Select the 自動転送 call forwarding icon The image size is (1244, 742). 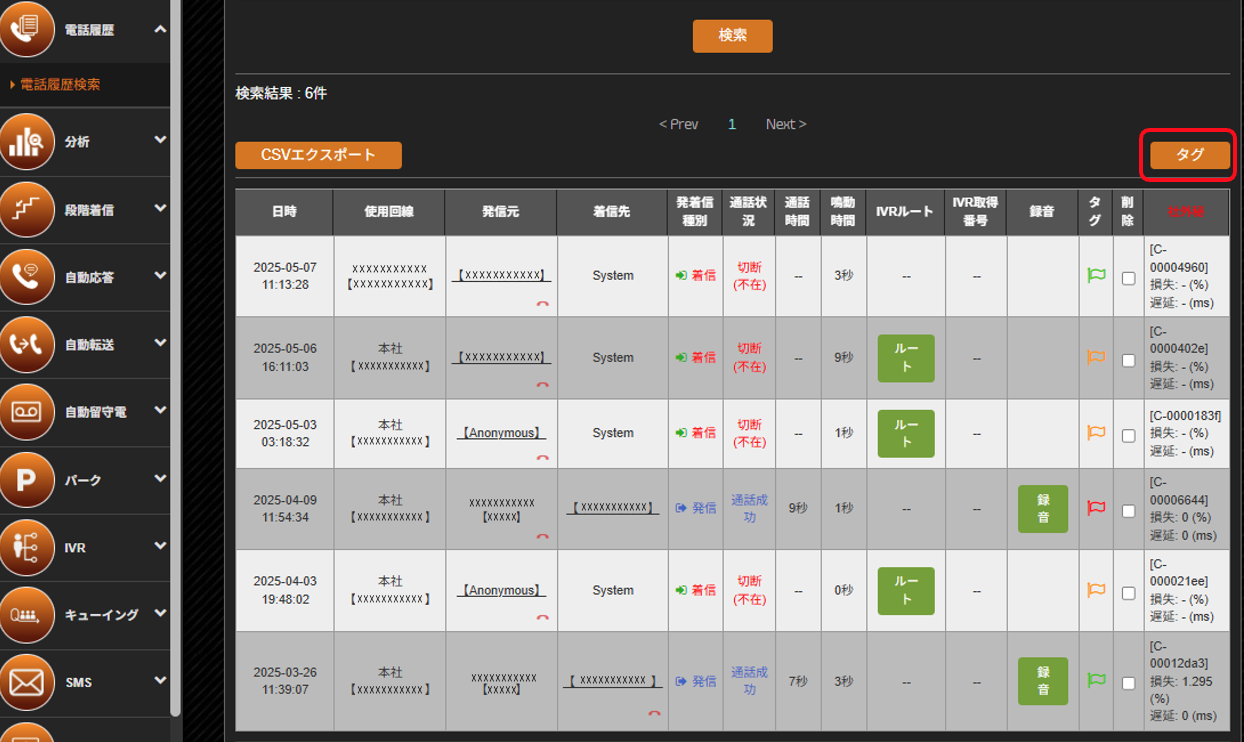pyautogui.click(x=27, y=344)
